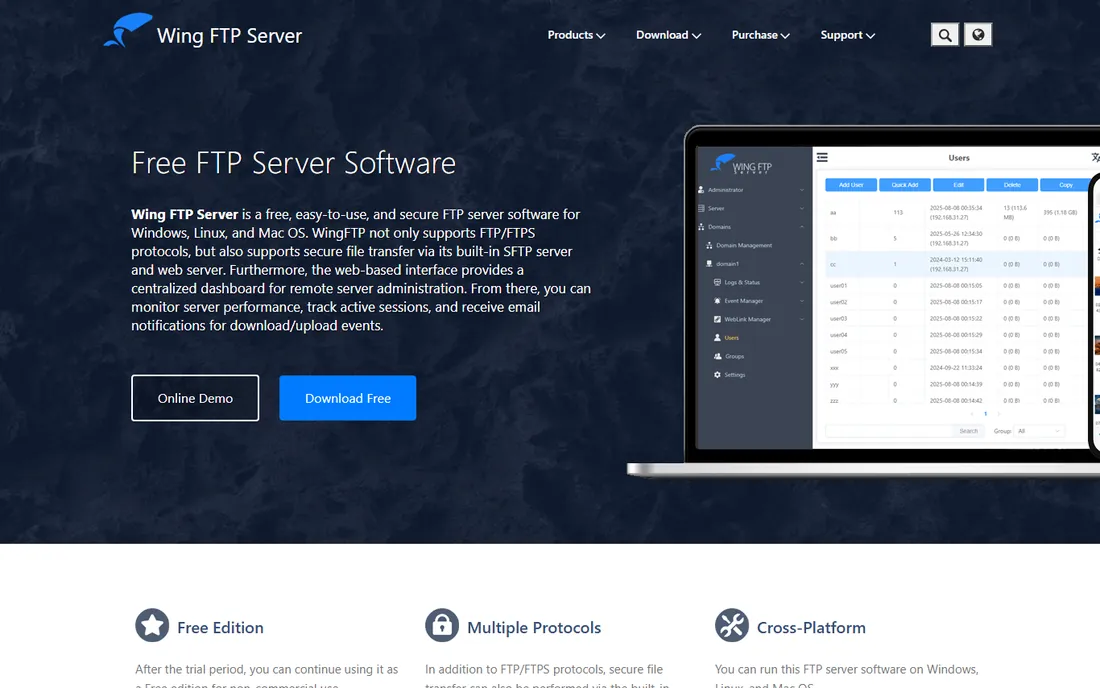Open the language globe icon
The height and width of the screenshot is (688, 1100).
tap(978, 35)
